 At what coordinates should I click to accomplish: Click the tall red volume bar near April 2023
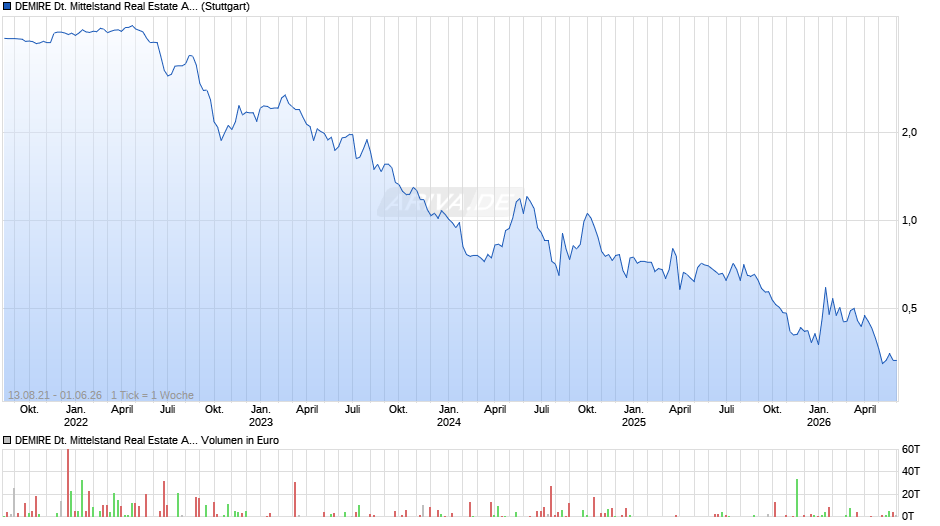[x=295, y=499]
